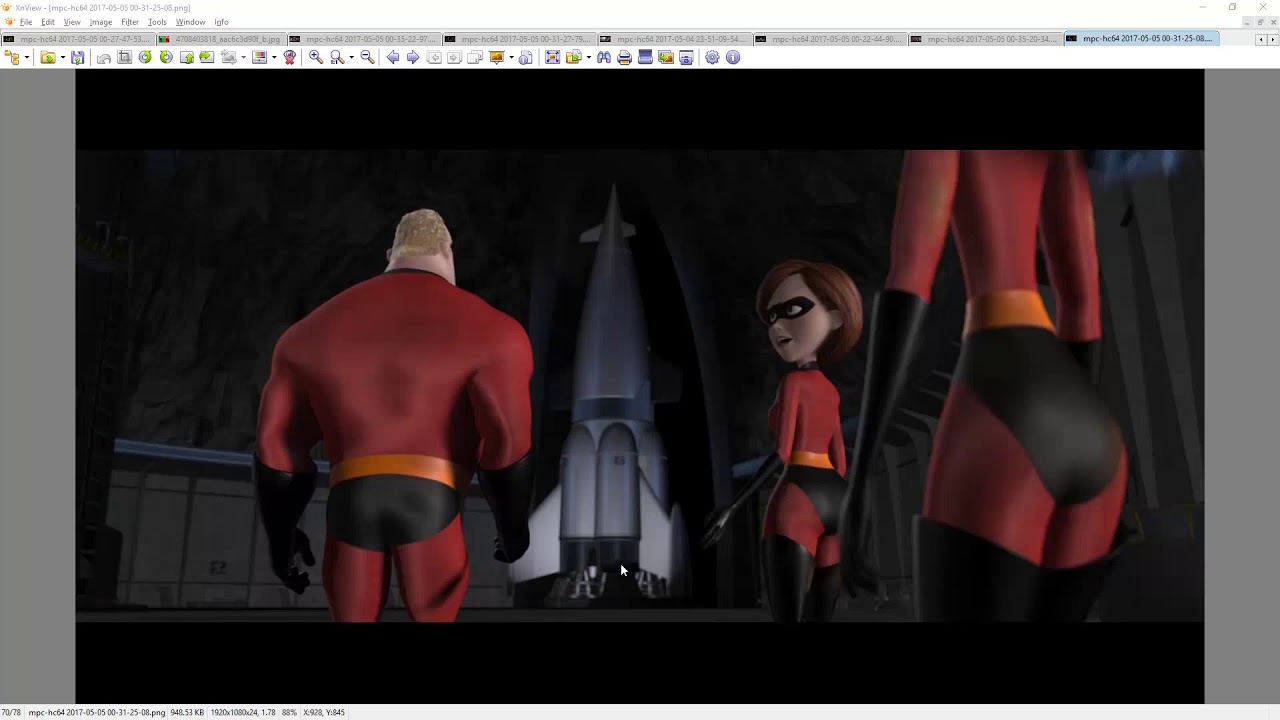
Task: Expand the Batch convert dropdown arrow
Action: (588, 58)
